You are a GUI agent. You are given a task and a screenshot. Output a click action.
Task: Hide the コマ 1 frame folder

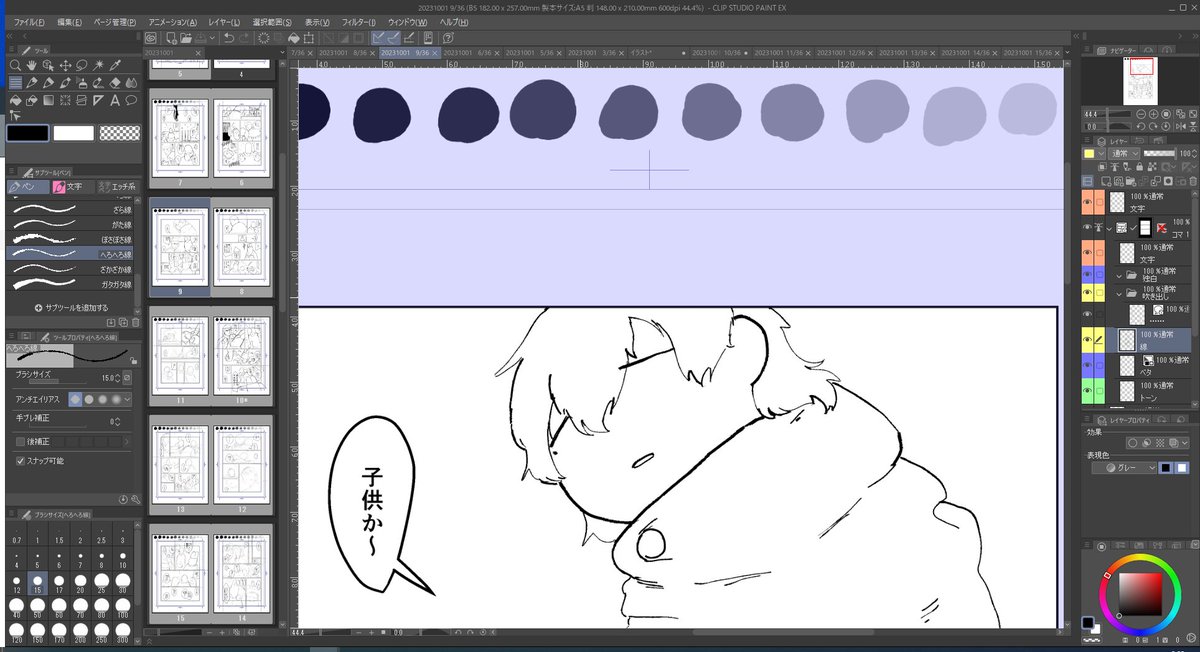pyautogui.click(x=1087, y=228)
